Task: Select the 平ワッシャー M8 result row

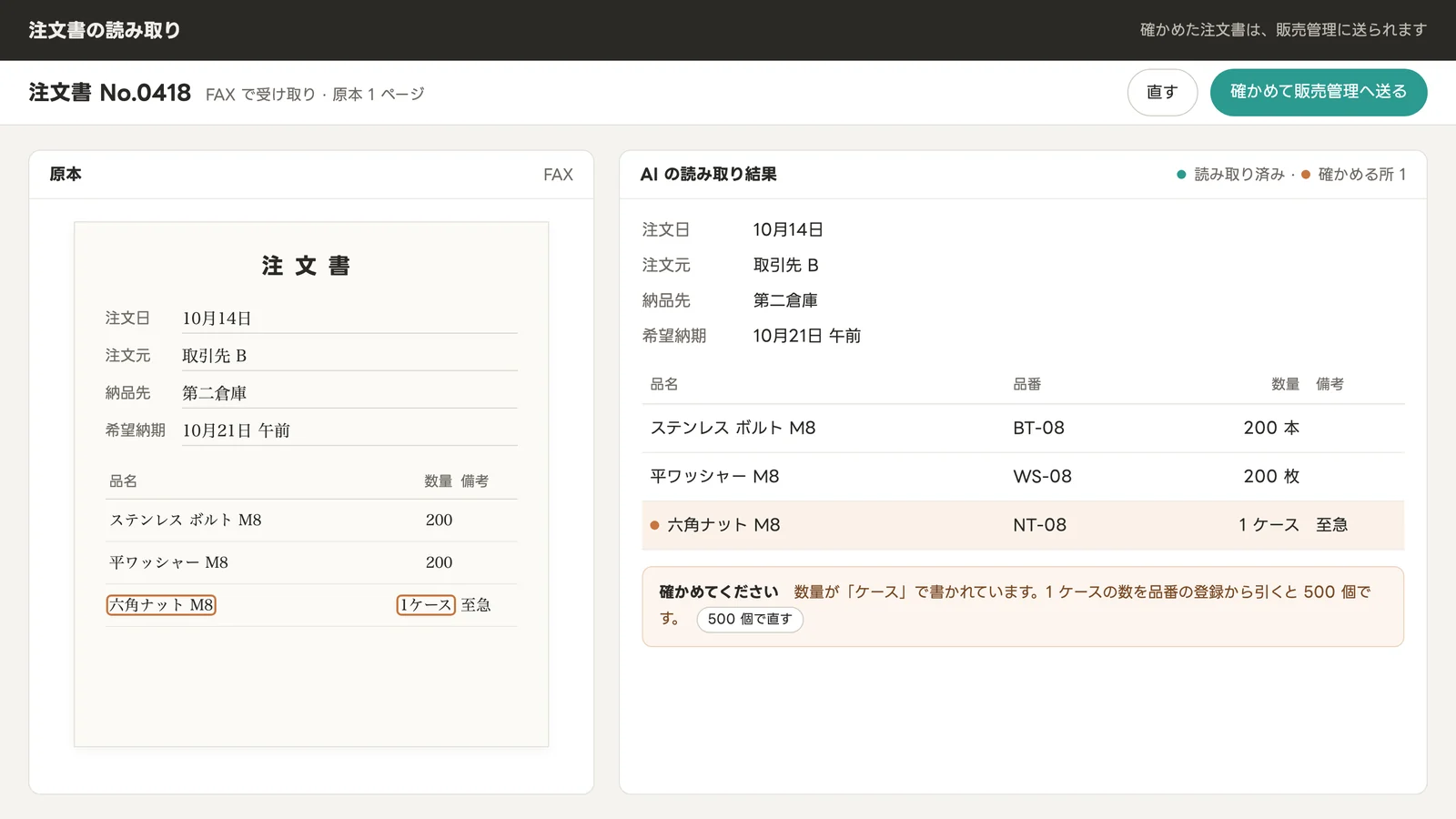Action: tap(1023, 476)
